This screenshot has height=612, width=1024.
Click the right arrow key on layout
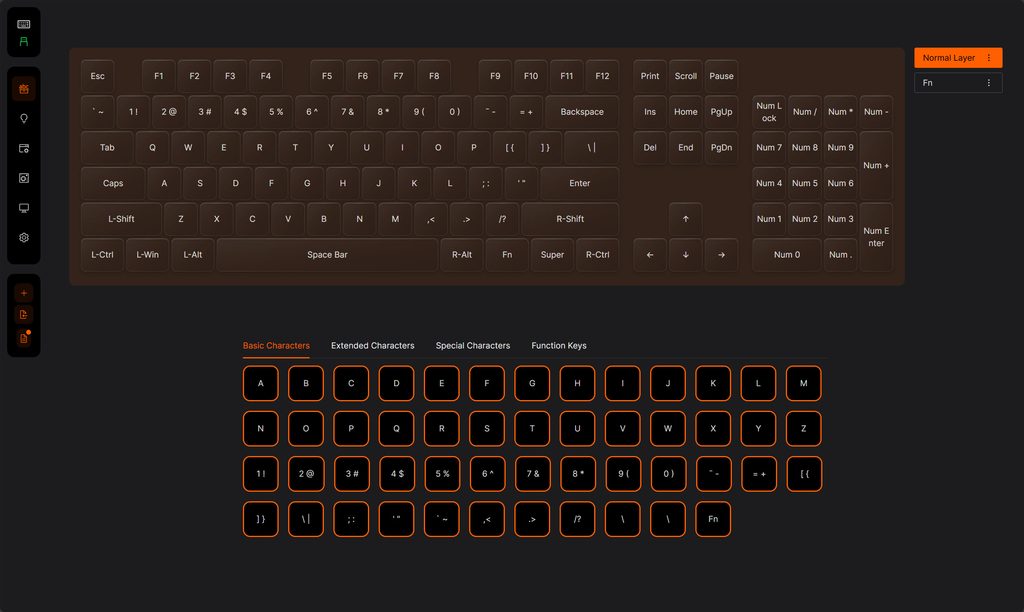[722, 255]
